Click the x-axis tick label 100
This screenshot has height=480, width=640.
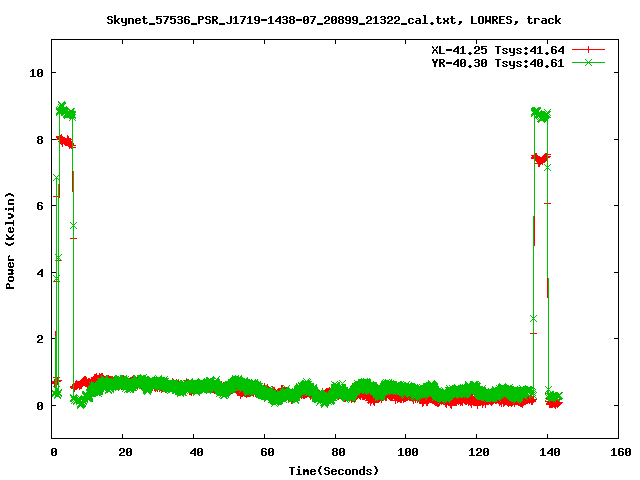(408, 452)
